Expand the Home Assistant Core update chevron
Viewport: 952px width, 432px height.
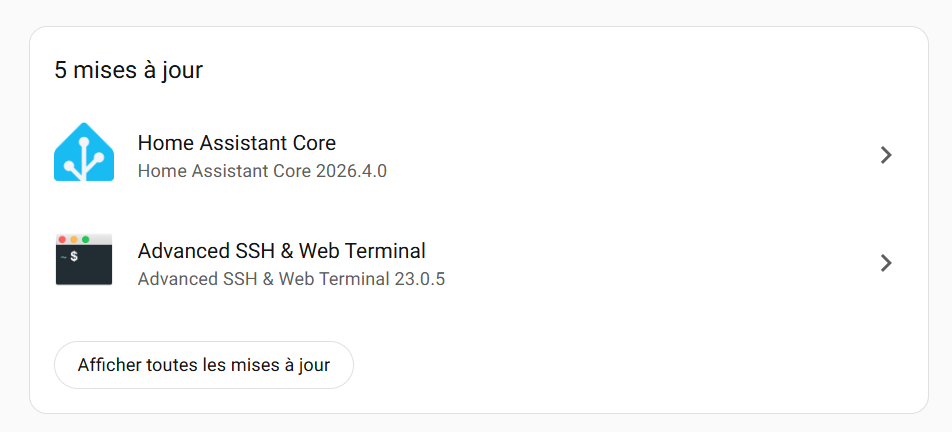pyautogui.click(x=885, y=155)
